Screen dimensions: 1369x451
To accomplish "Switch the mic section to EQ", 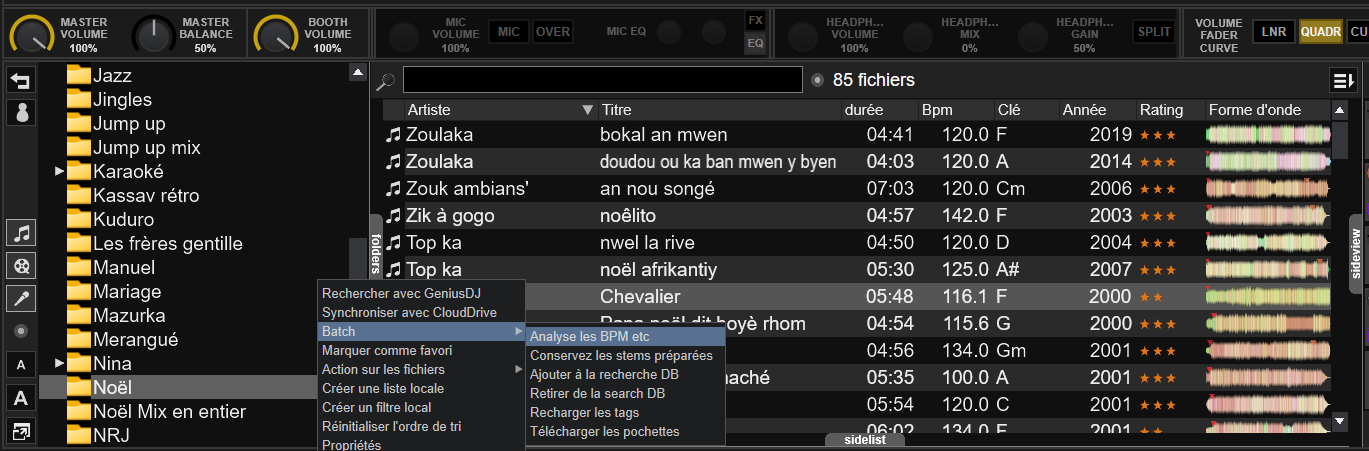I will [x=755, y=43].
